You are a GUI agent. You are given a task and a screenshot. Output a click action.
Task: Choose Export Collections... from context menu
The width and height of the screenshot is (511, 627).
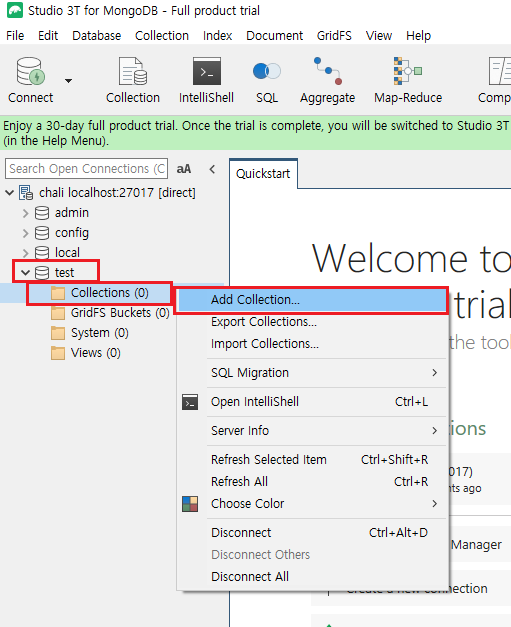[x=312, y=322]
